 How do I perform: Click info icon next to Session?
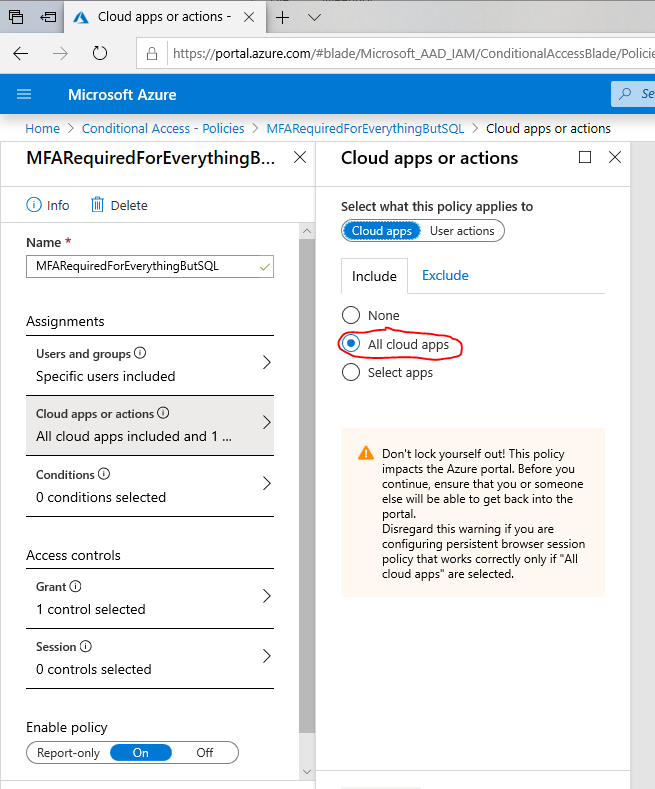[x=86, y=646]
